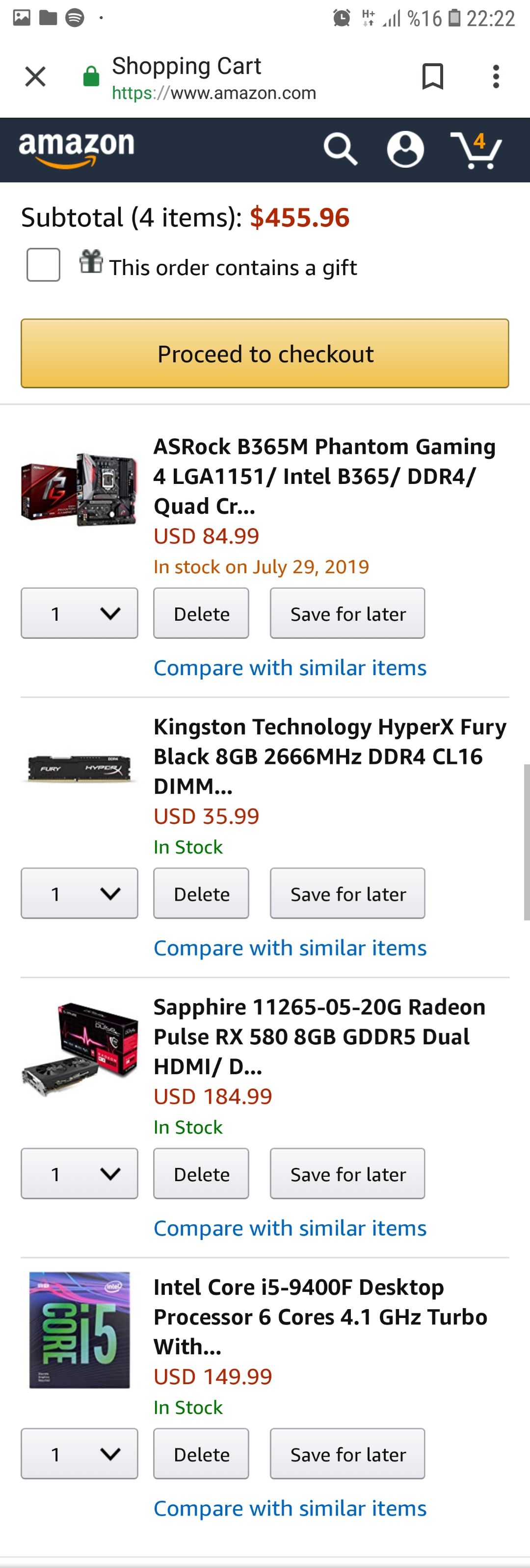Save the Kingston HyperX RAM for later

(347, 893)
